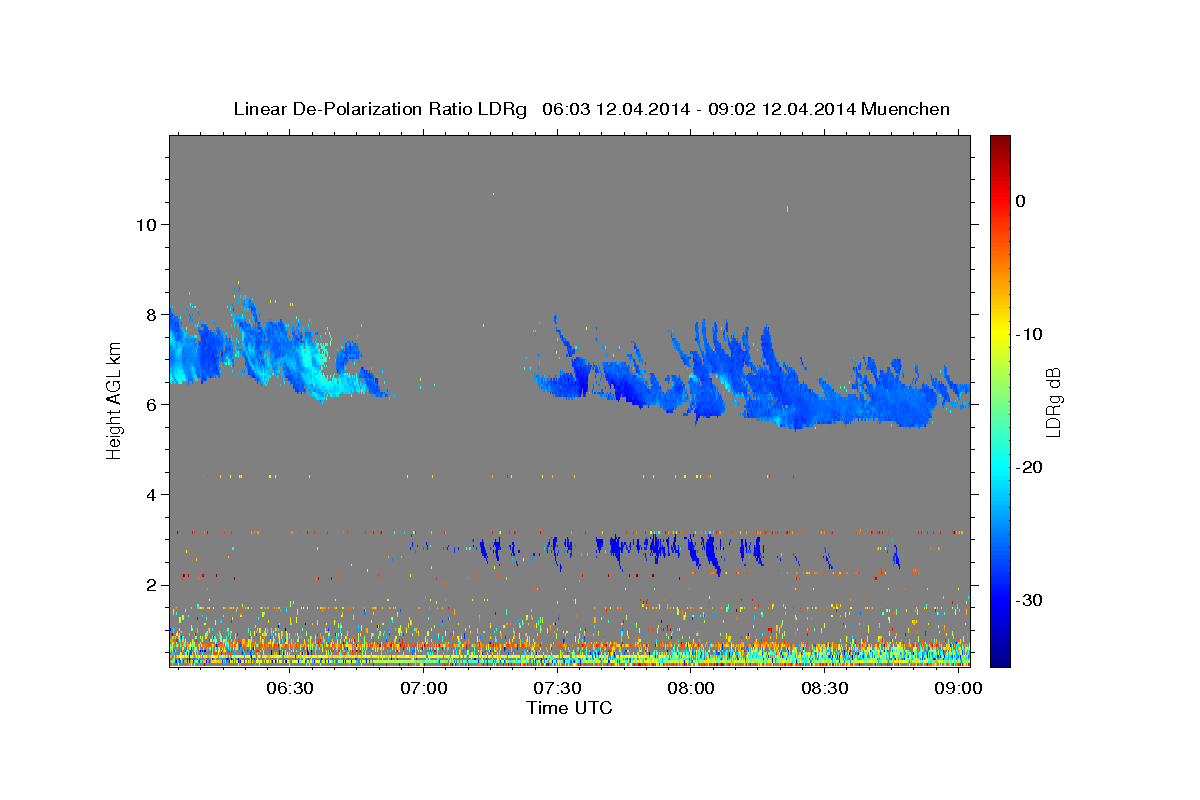
Task: Click the station name "Muenchen" in the title
Action: (x=906, y=109)
